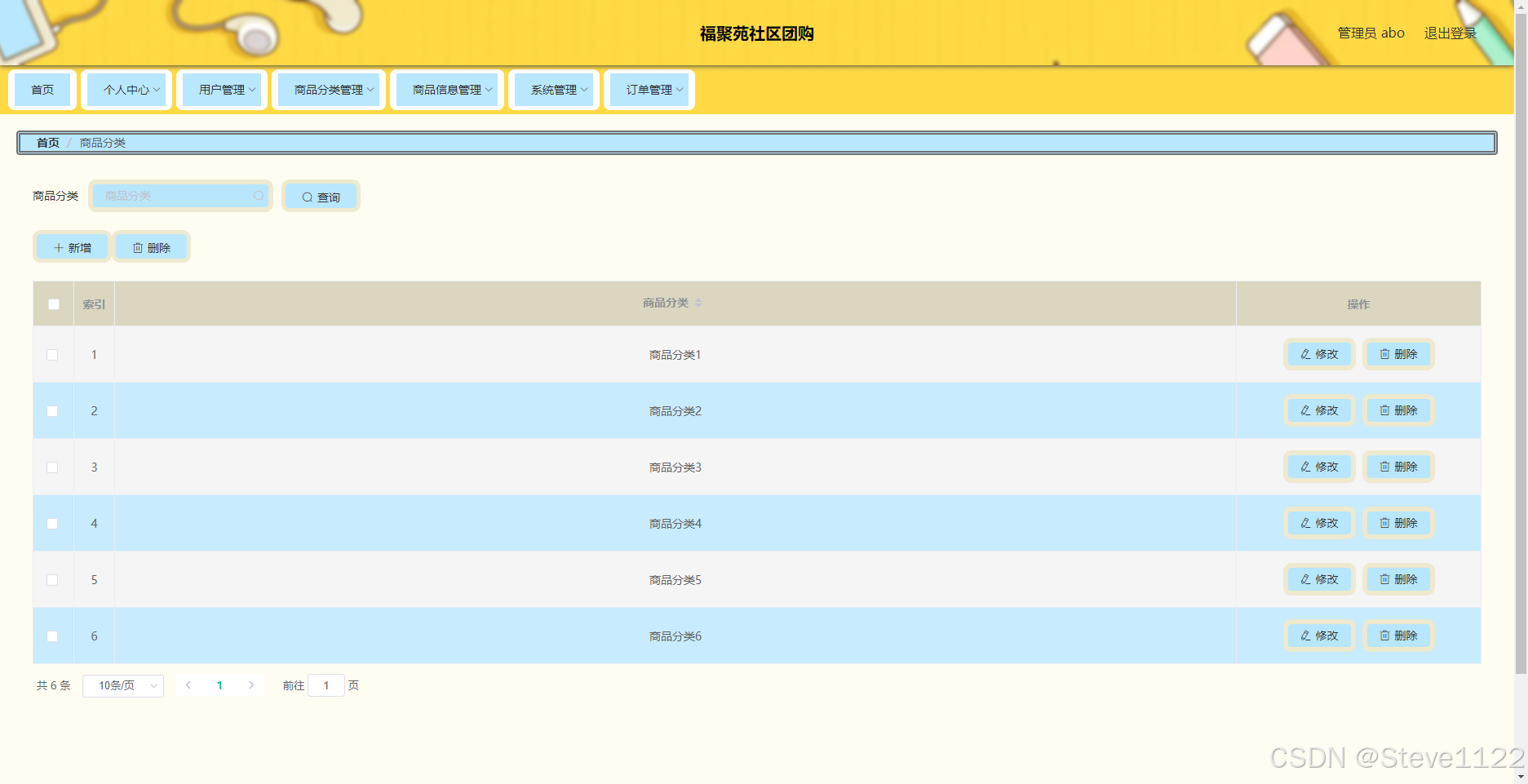Screen dimensions: 1528x784
Task: Delete the row 商品分类4
Action: pos(1398,523)
